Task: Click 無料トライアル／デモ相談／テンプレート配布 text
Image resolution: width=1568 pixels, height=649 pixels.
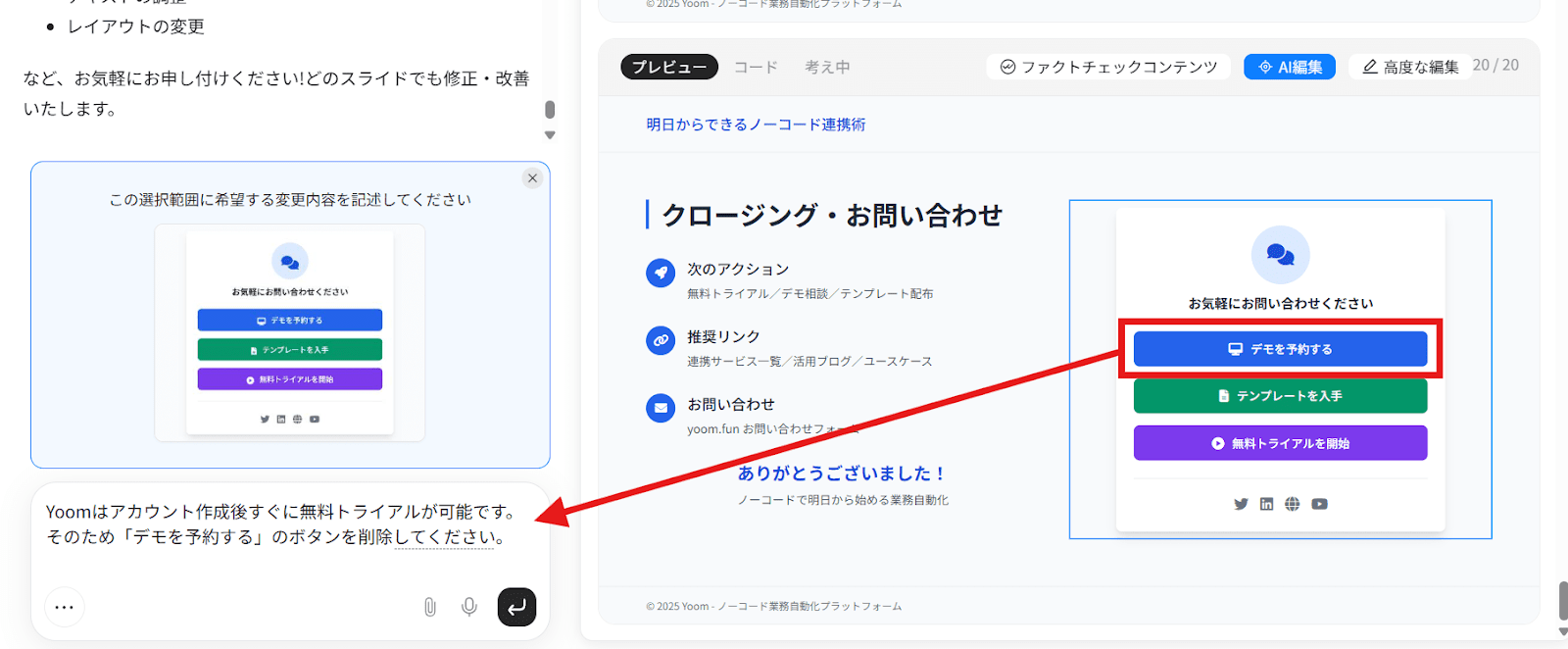Action: tap(809, 293)
